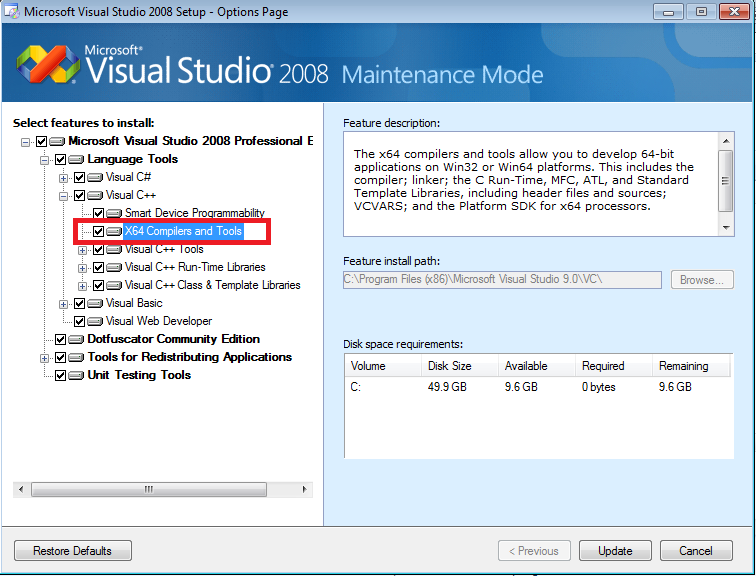This screenshot has width=756, height=576.
Task: Click the feature tree scroll right arrow
Action: (305, 489)
